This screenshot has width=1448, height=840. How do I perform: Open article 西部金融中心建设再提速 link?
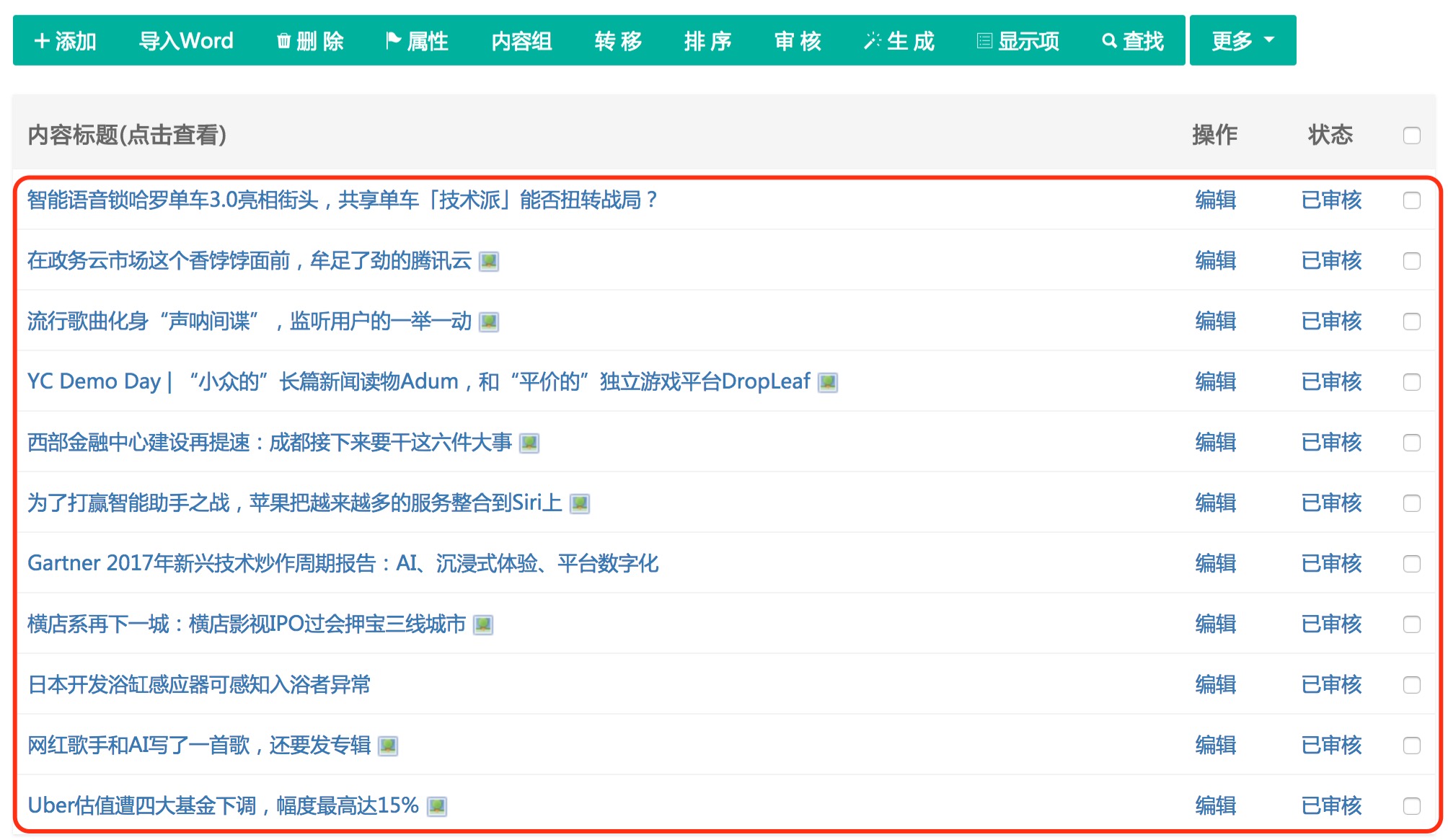pyautogui.click(x=269, y=442)
